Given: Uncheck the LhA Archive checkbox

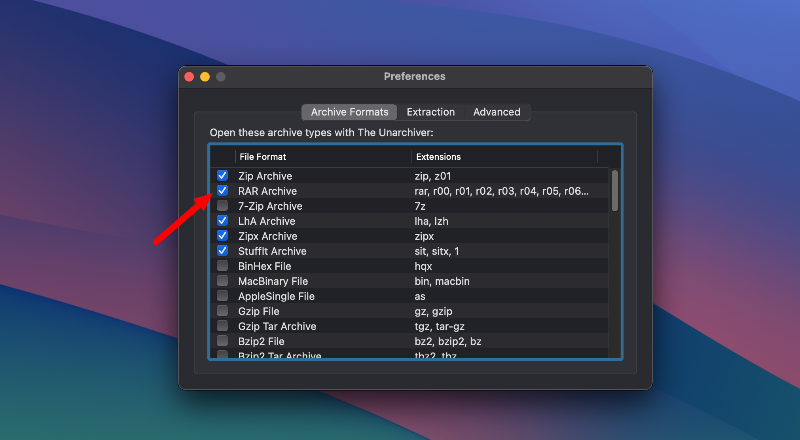Looking at the screenshot, I should pyautogui.click(x=222, y=221).
